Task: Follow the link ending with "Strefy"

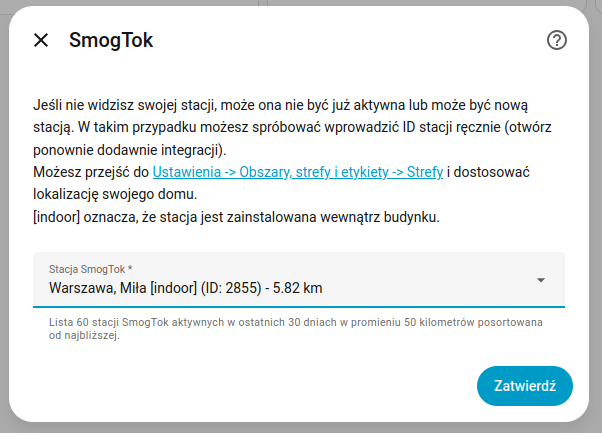Action: click(x=425, y=172)
